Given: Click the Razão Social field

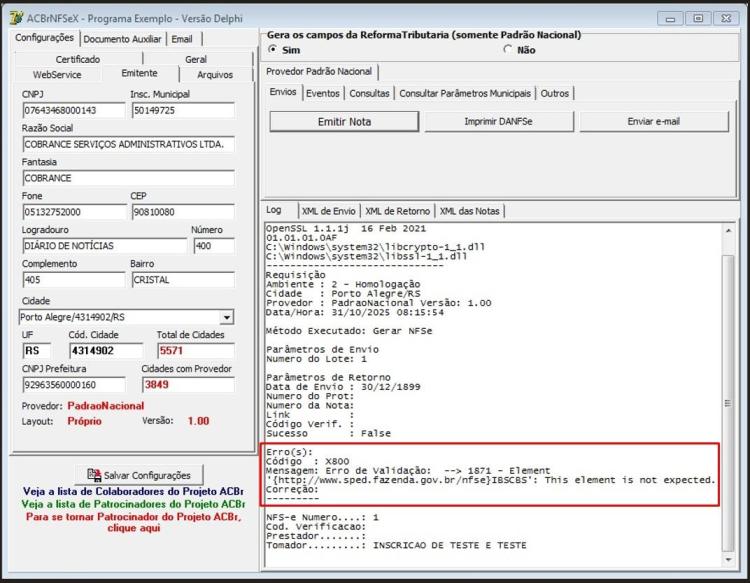Looking at the screenshot, I should 129,144.
